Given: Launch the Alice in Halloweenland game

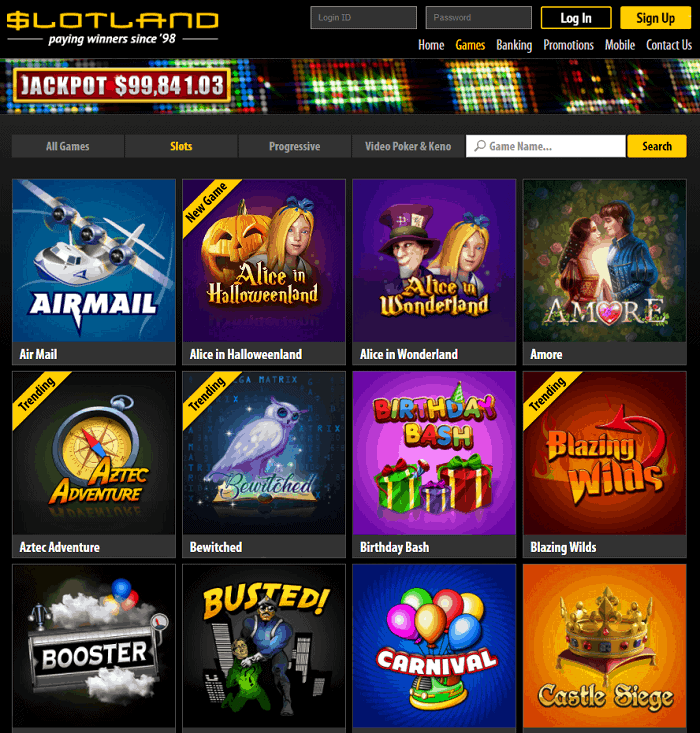Looking at the screenshot, I should (x=264, y=260).
